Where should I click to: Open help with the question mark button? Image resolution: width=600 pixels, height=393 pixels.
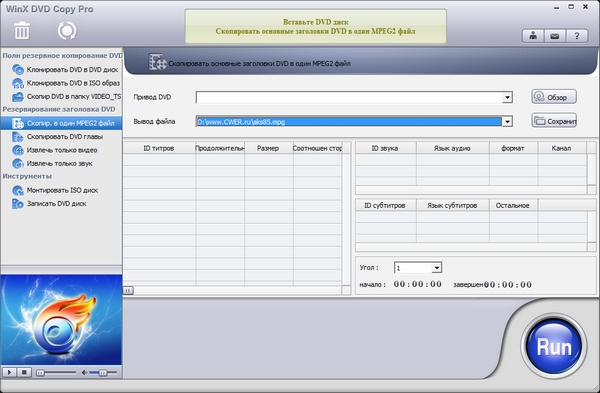coord(577,36)
